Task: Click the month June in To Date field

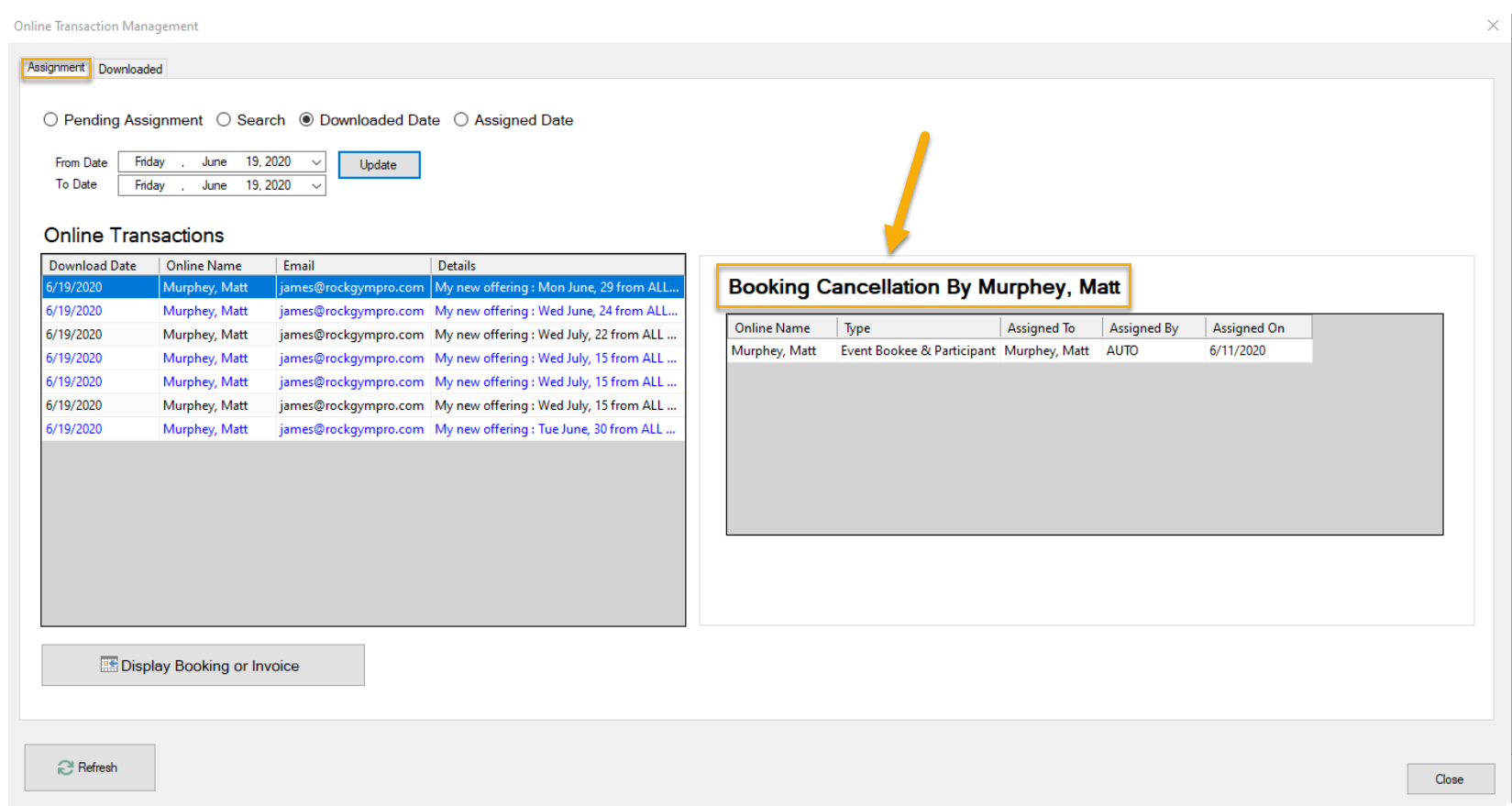Action: point(215,185)
